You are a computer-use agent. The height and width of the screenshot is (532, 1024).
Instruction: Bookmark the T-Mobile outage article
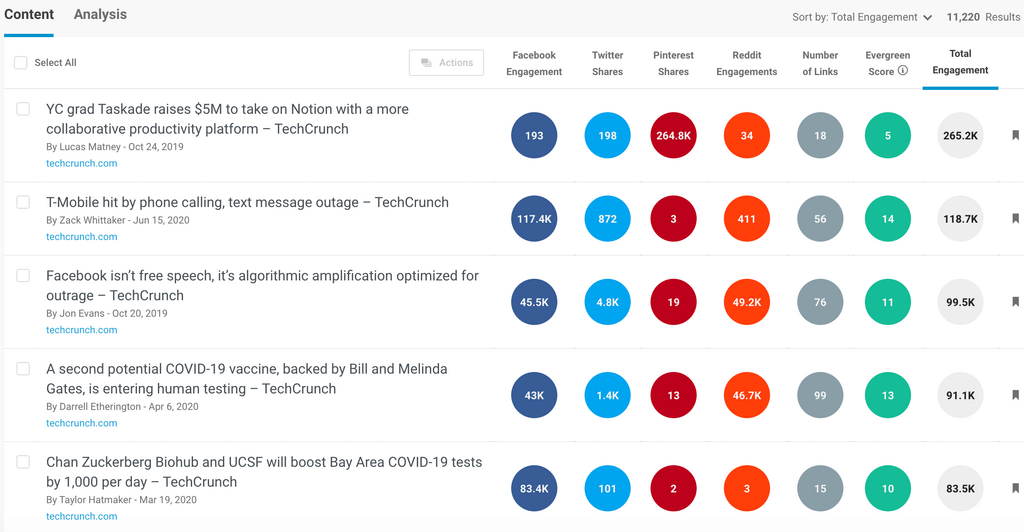1015,219
